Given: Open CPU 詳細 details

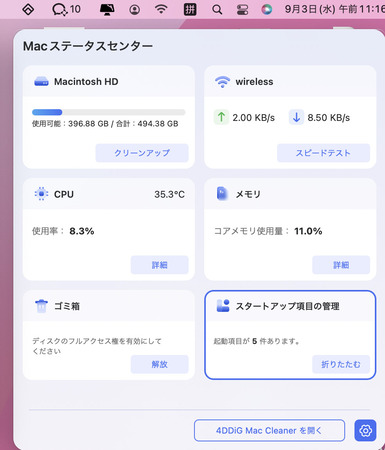Looking at the screenshot, I should tap(159, 265).
